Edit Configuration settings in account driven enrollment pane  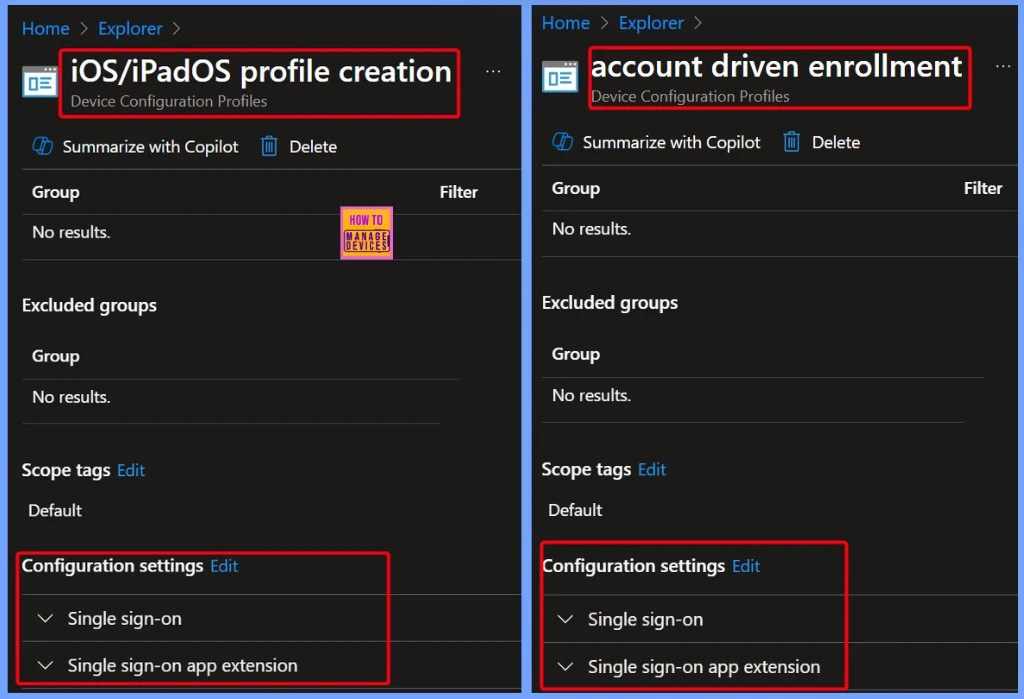(x=746, y=566)
